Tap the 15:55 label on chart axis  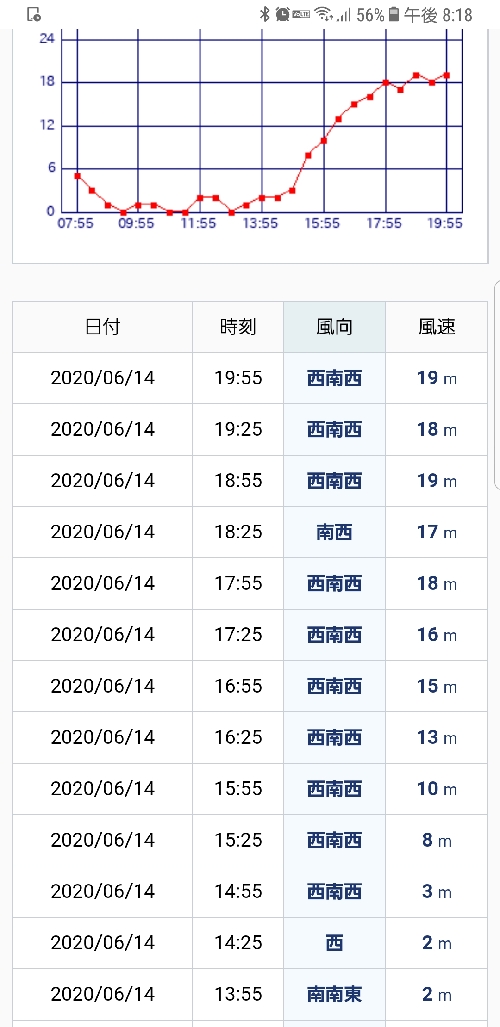coord(322,224)
